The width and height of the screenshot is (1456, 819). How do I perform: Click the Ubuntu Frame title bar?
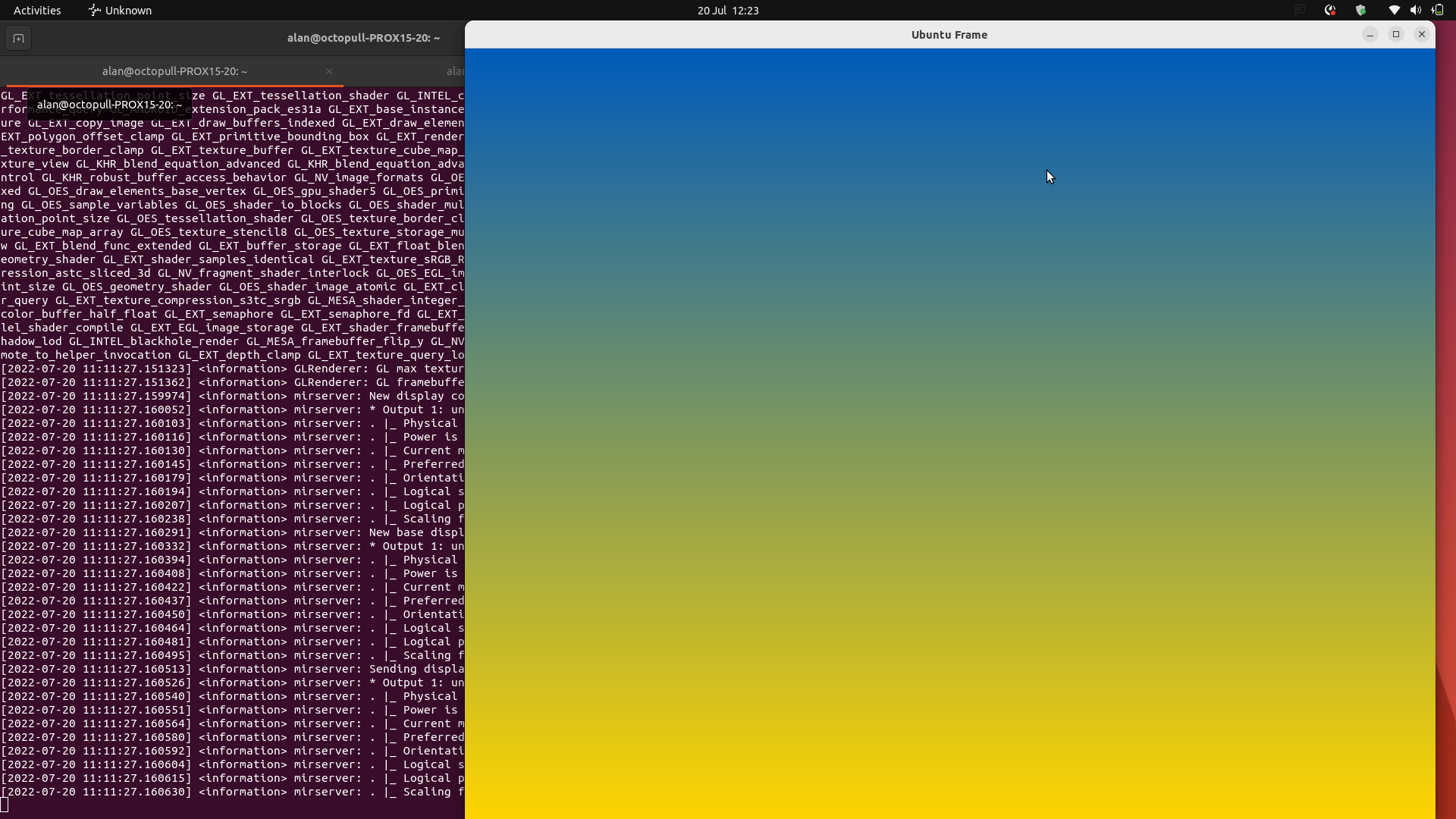coord(948,35)
